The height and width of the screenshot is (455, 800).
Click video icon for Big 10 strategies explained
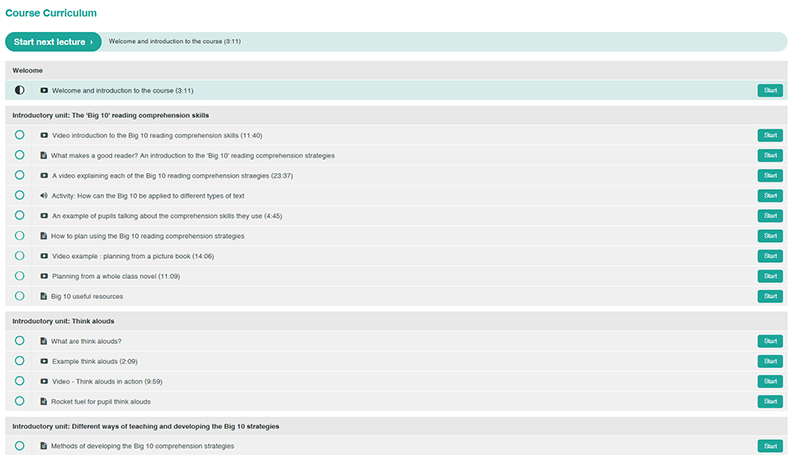[44, 175]
